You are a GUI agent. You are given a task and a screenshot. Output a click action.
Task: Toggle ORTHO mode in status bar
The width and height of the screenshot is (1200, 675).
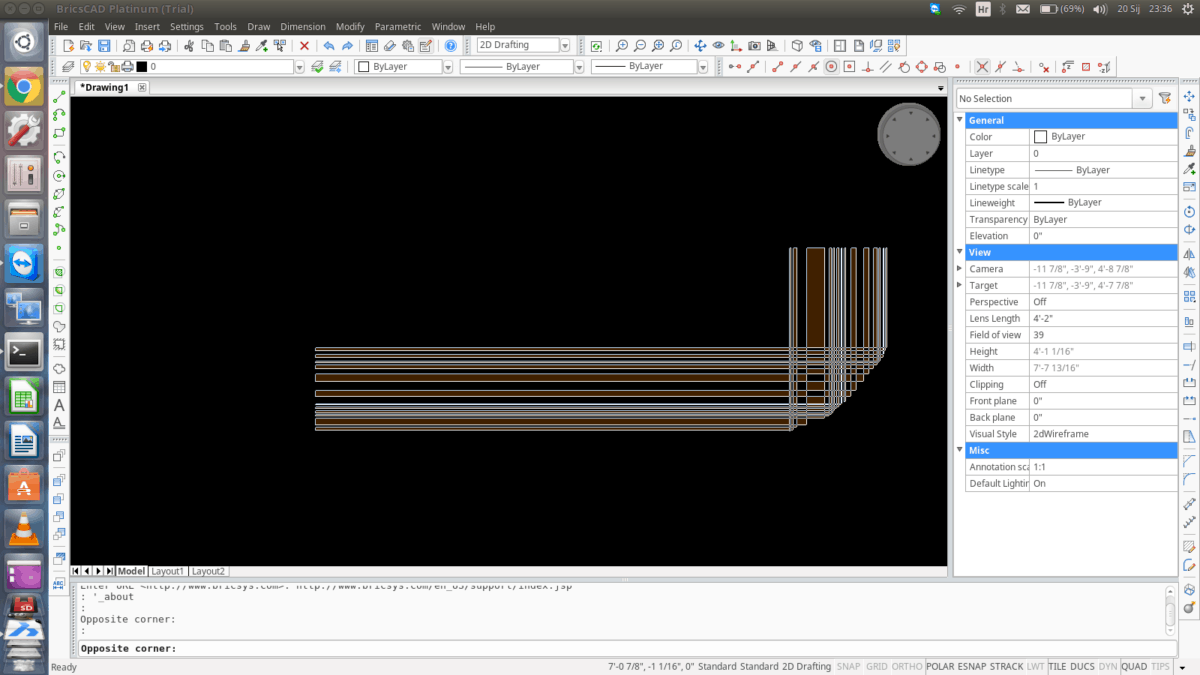pos(907,666)
